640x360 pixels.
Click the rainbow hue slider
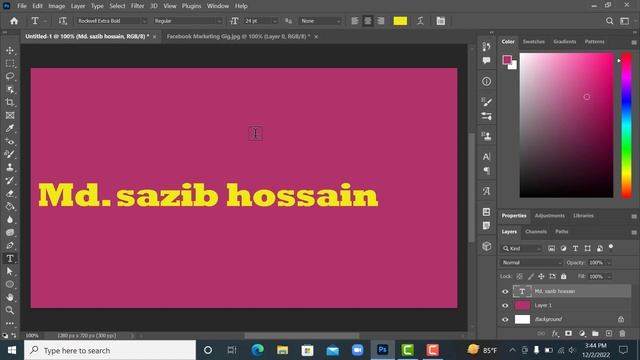point(627,126)
